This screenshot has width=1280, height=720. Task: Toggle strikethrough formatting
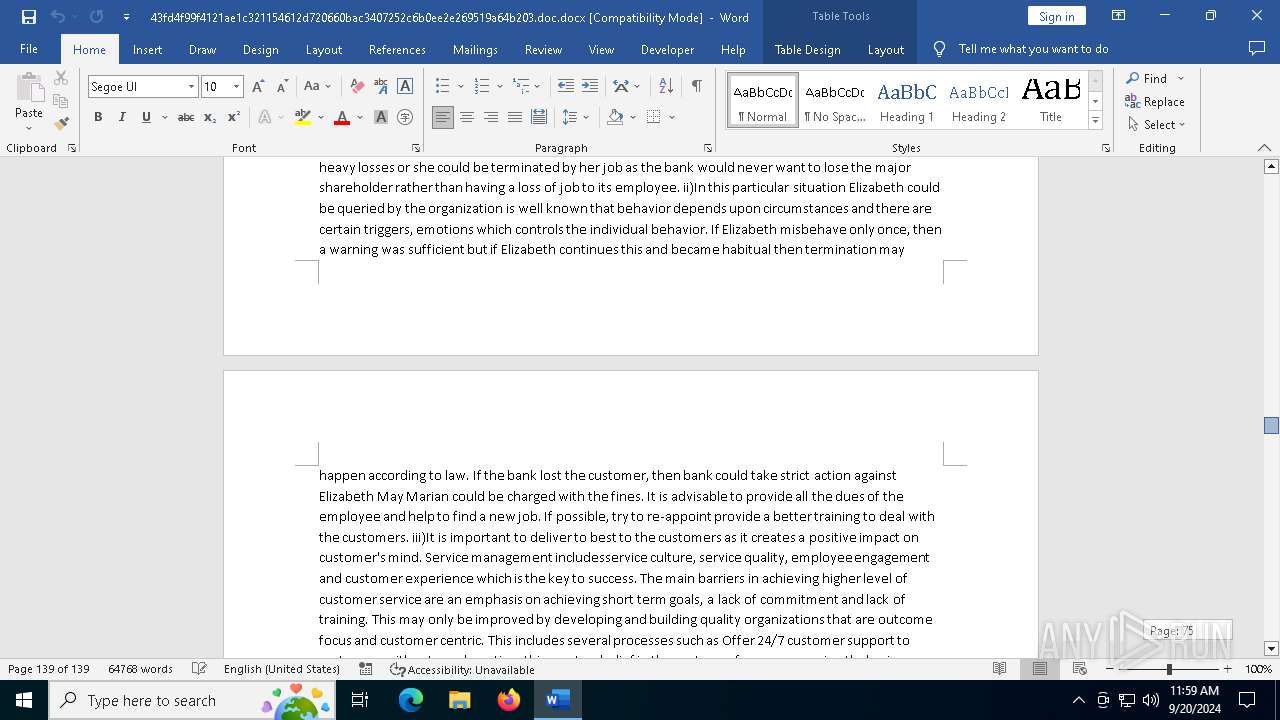point(186,117)
